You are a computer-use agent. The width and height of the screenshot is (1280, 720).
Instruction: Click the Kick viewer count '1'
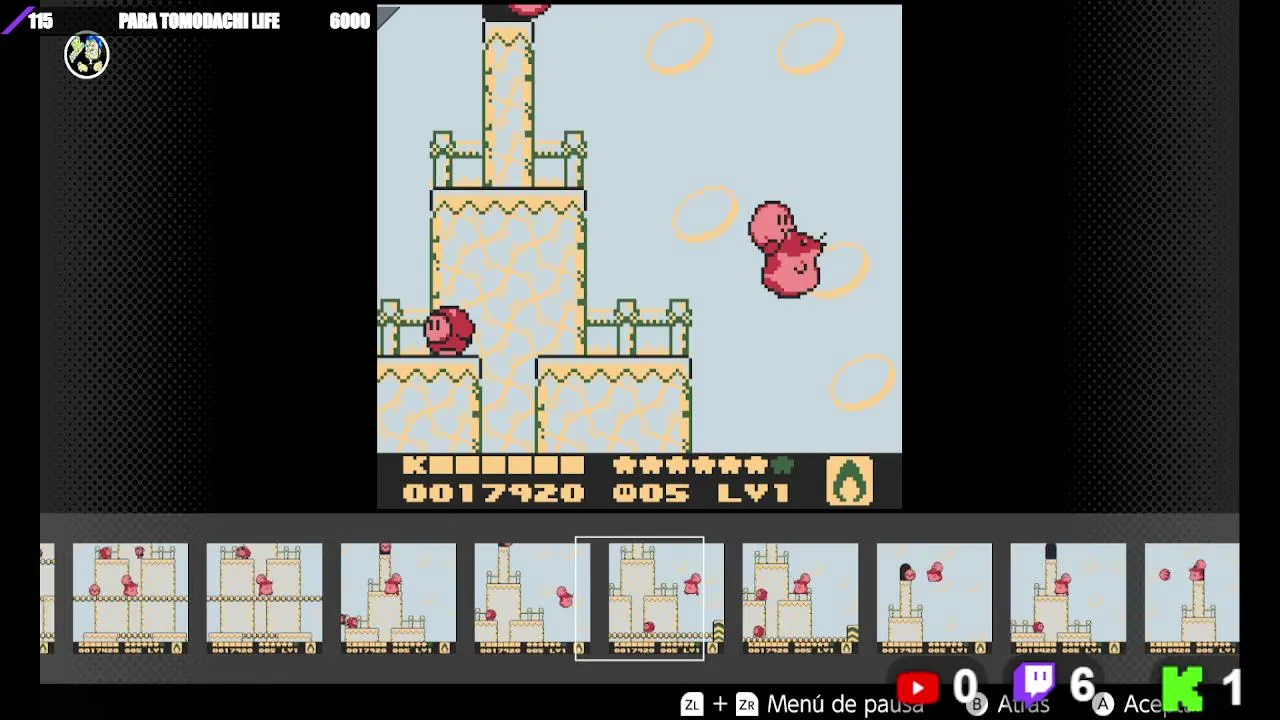(x=1231, y=688)
